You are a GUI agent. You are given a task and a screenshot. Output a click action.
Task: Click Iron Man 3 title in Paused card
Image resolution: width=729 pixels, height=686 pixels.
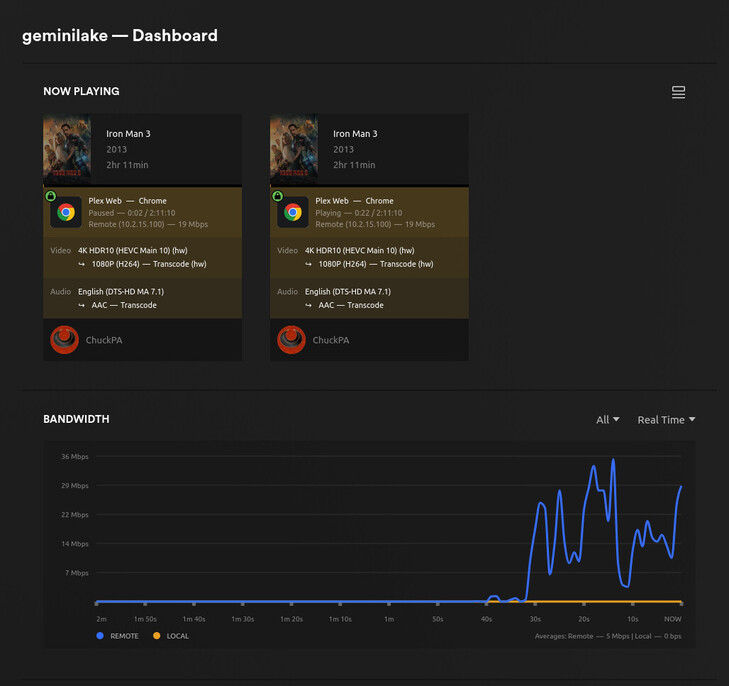(x=128, y=134)
